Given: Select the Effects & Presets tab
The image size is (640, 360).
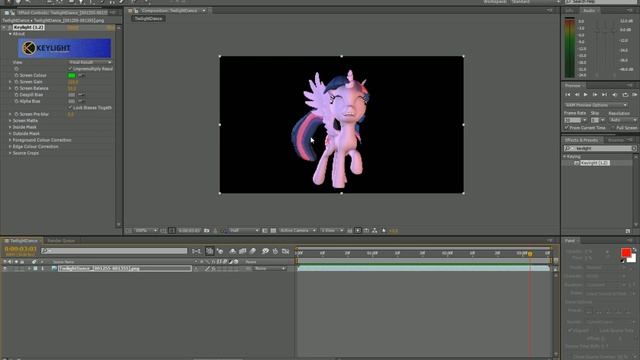Looking at the screenshot, I should [581, 140].
